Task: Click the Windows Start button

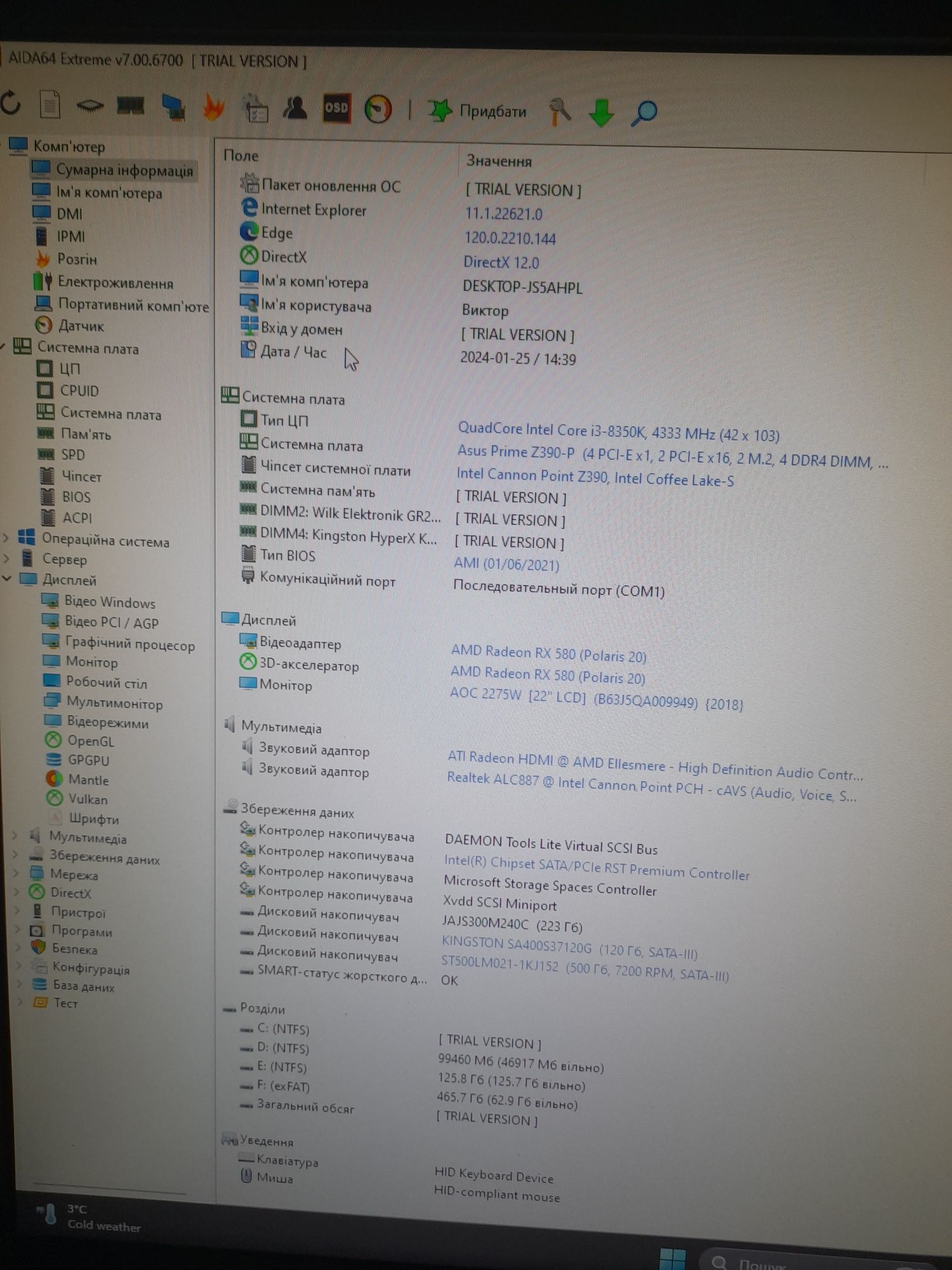Action: (673, 1258)
